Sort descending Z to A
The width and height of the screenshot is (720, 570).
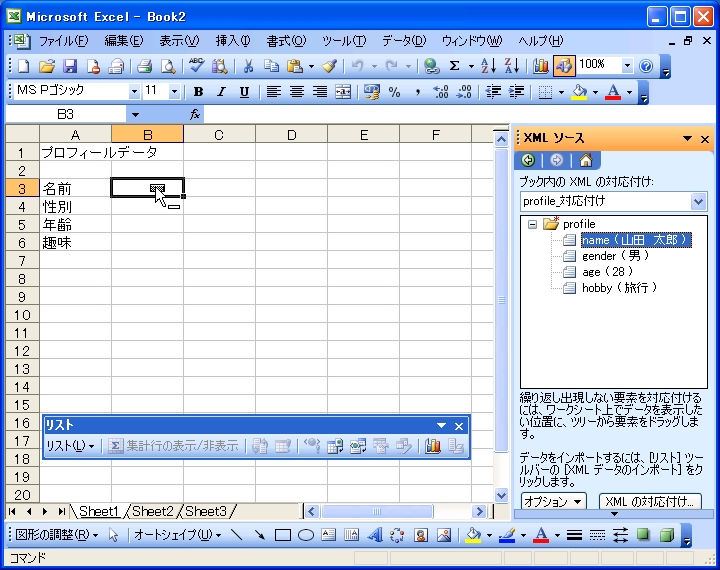coord(512,67)
